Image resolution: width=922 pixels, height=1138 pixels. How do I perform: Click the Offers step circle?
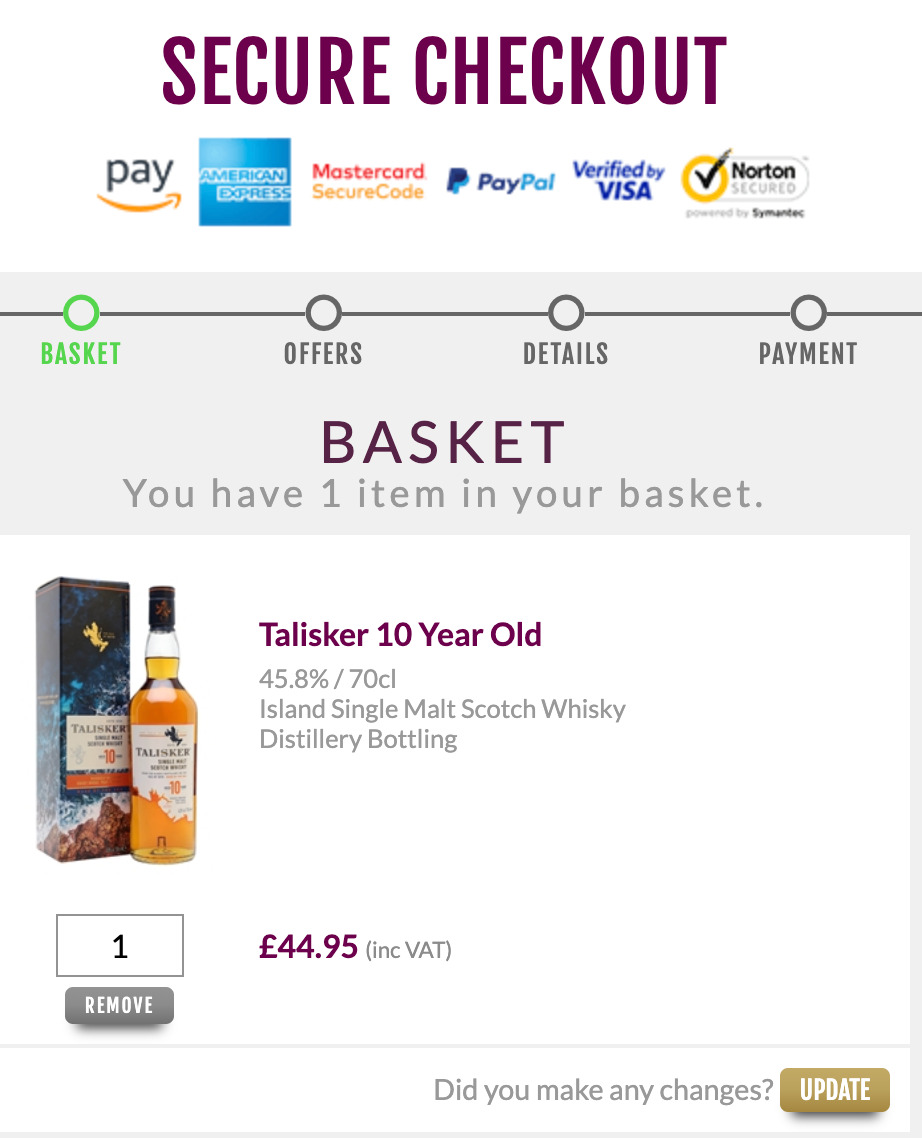pos(323,311)
